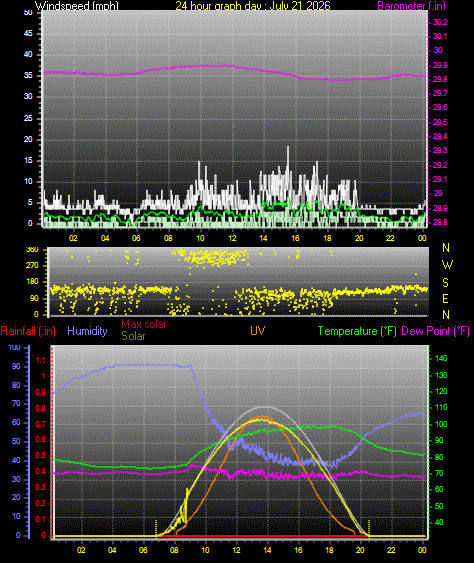
Task: Click the '29.8' barometer axis value
Action: point(440,79)
